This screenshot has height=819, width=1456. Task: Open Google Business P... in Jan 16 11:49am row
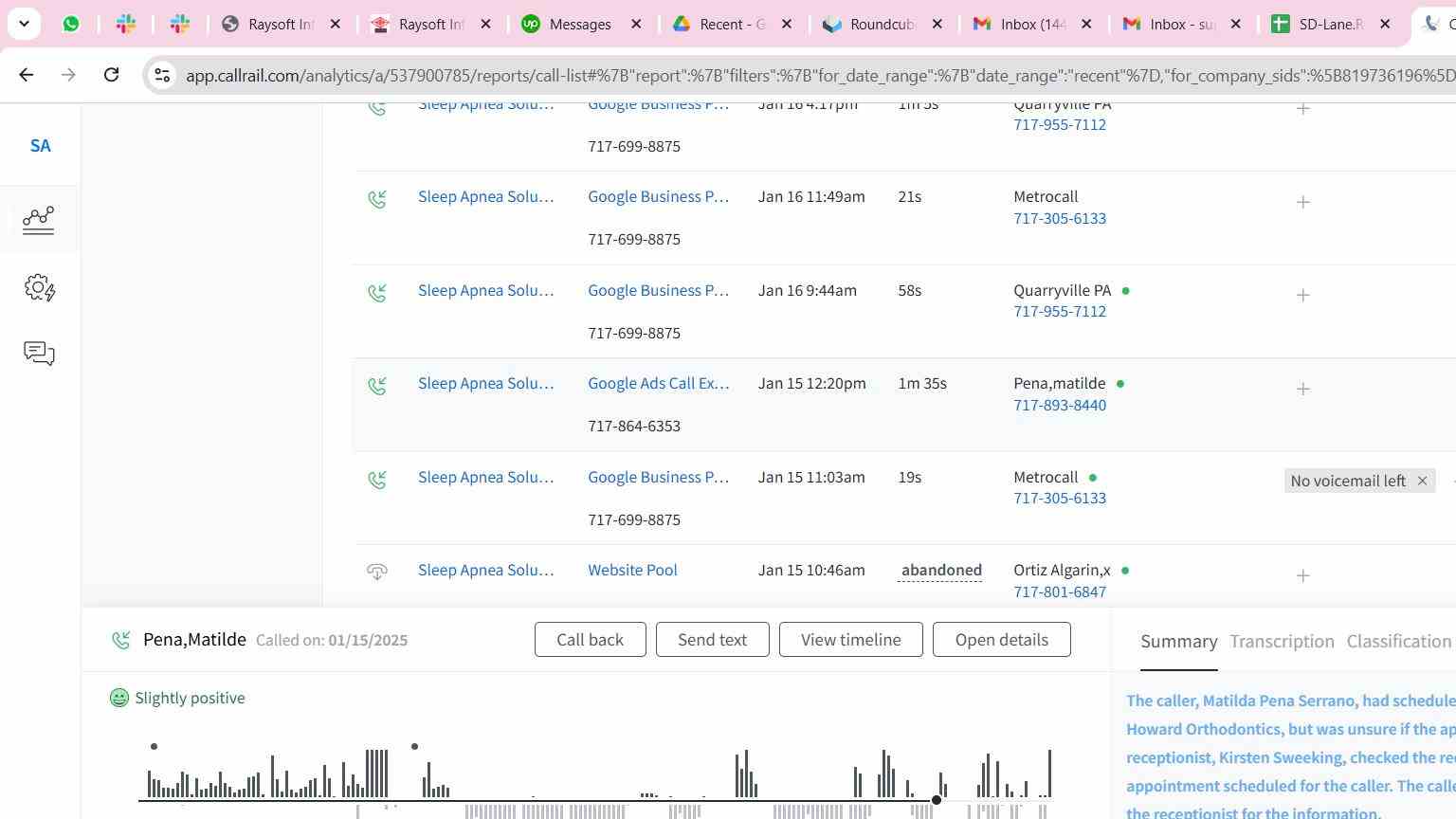(x=659, y=197)
